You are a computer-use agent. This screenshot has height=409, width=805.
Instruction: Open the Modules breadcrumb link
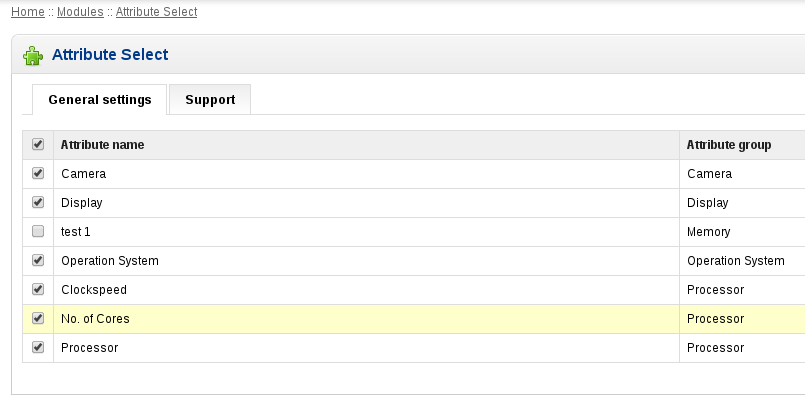point(80,12)
